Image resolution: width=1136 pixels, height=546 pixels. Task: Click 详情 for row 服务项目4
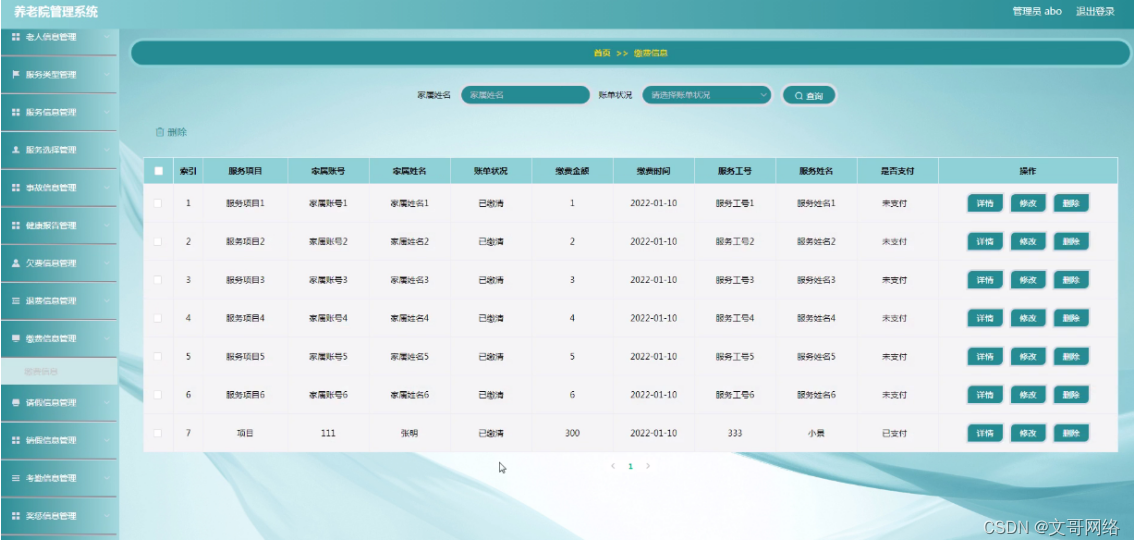point(985,318)
